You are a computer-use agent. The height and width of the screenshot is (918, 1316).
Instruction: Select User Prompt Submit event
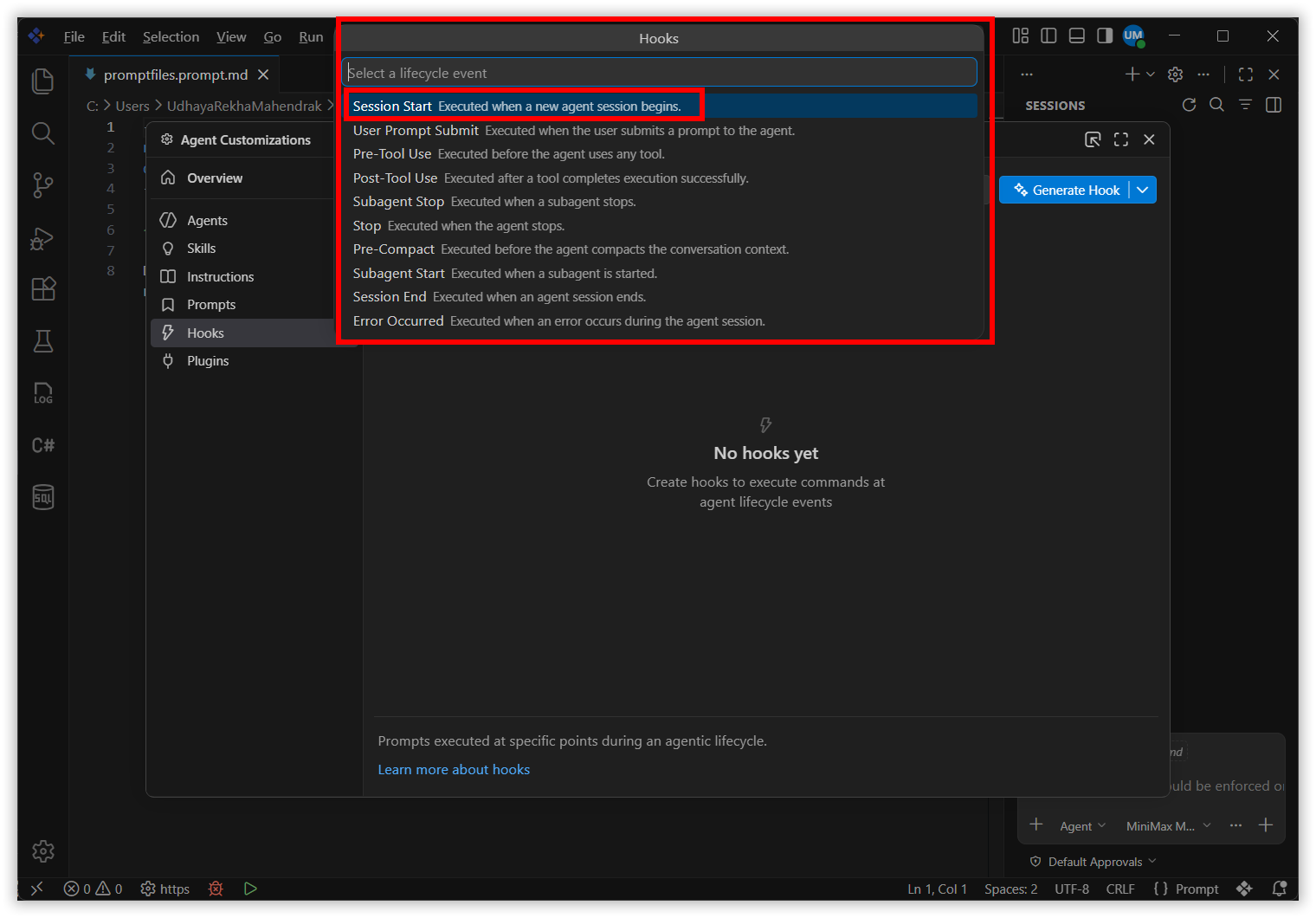661,131
